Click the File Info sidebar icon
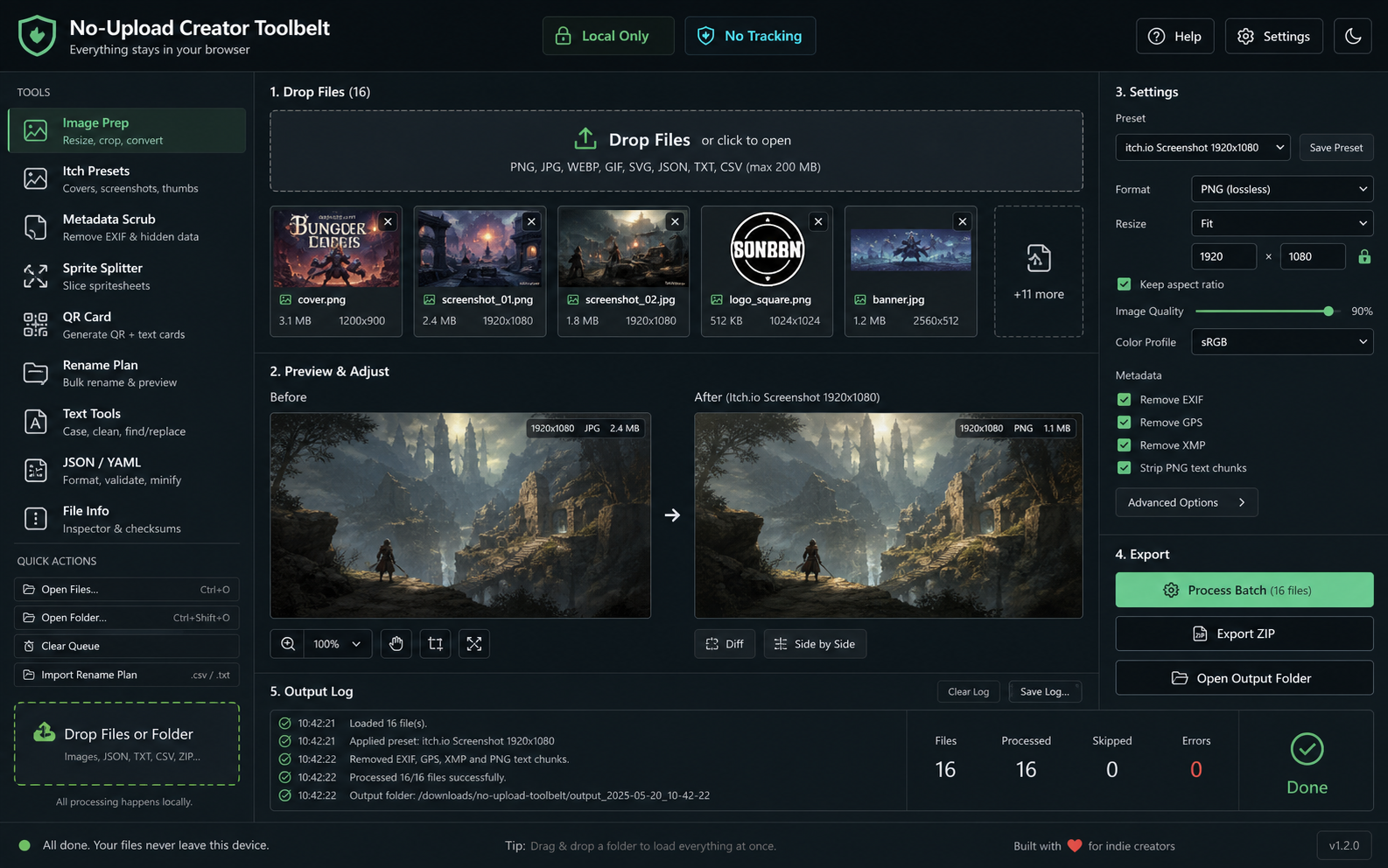The width and height of the screenshot is (1388, 868). tap(36, 519)
